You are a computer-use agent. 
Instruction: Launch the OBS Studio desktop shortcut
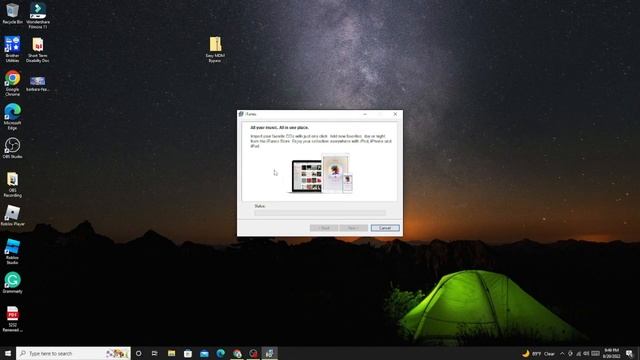[12, 148]
